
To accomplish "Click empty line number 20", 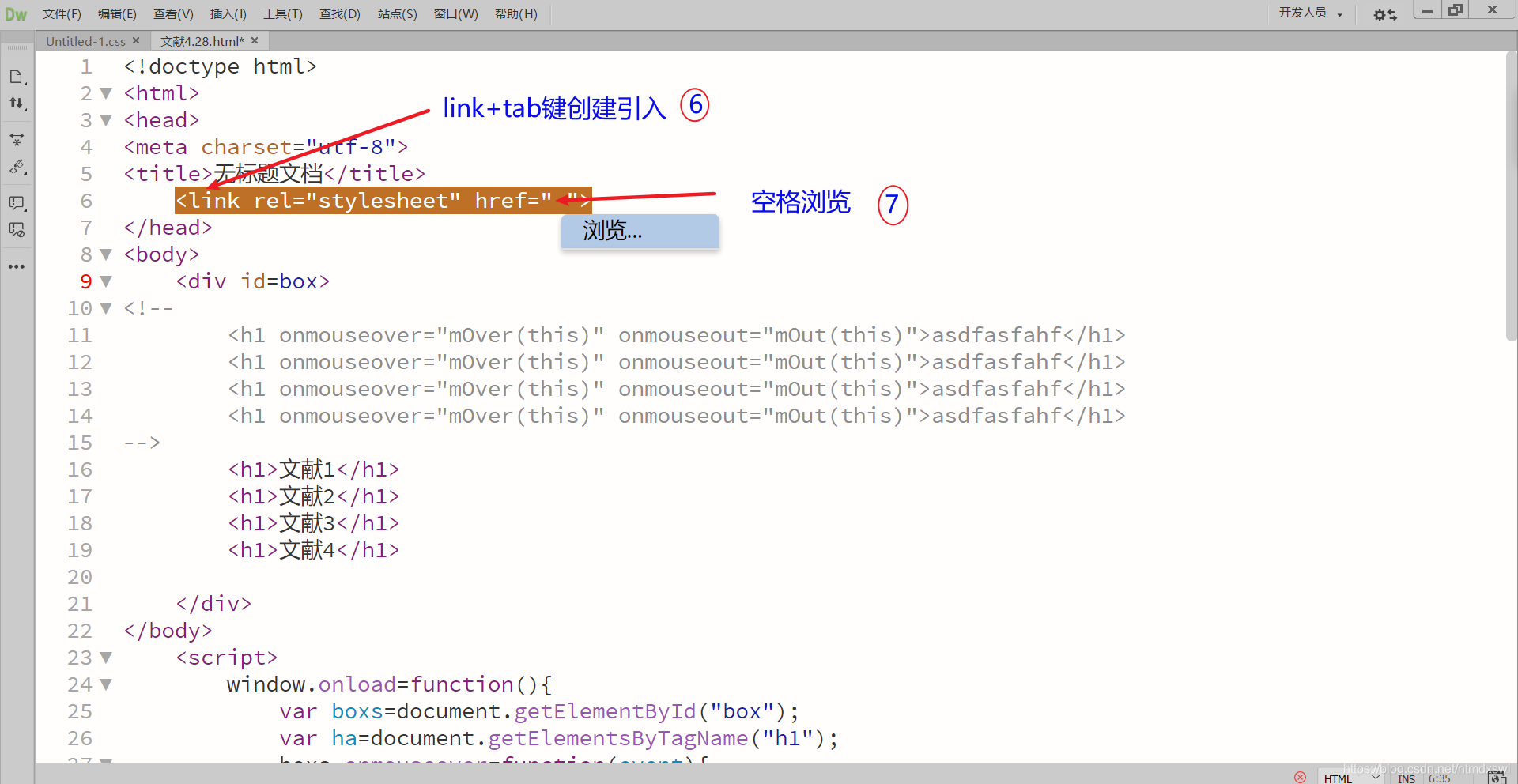I will point(80,577).
